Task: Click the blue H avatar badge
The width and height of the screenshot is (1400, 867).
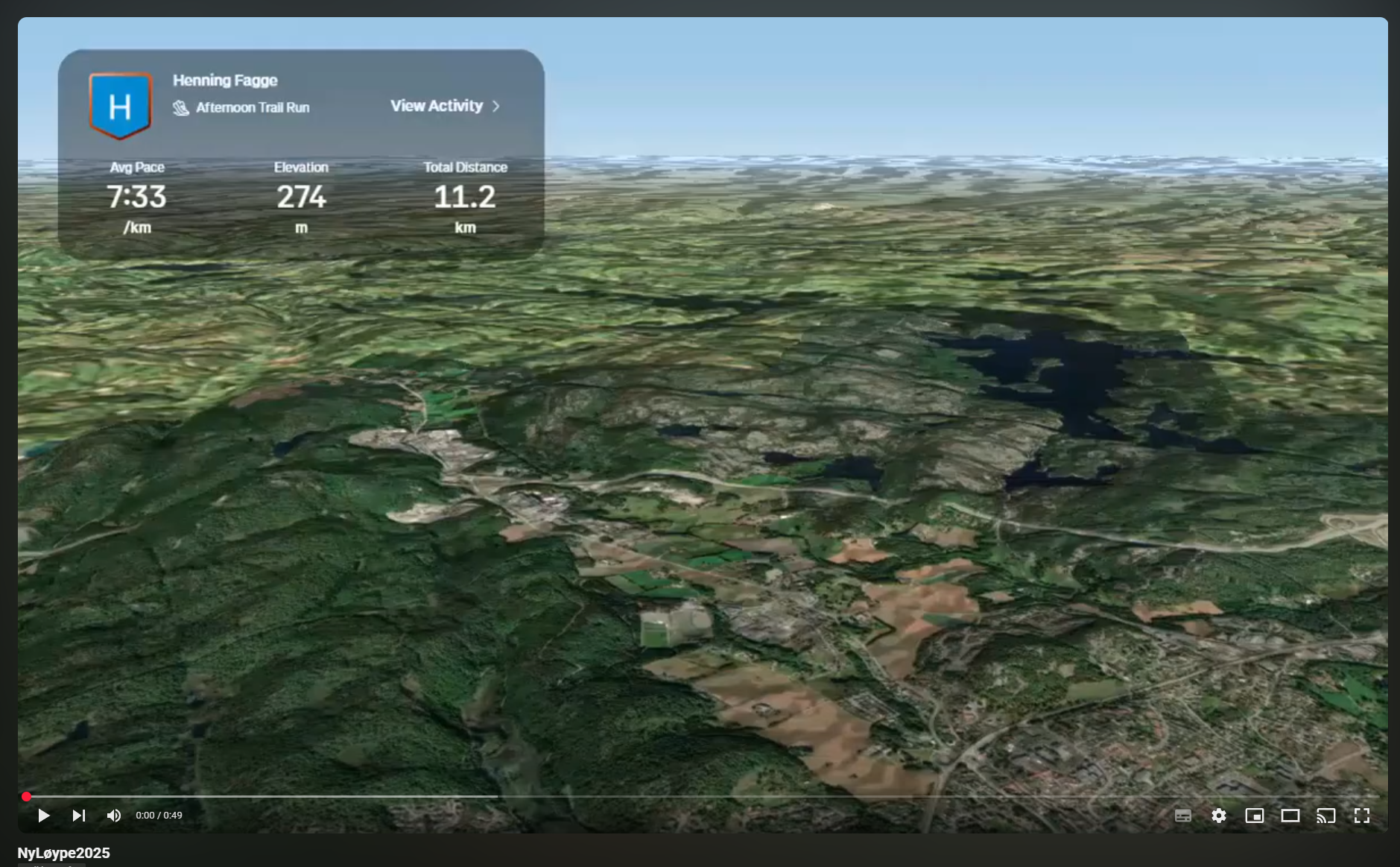Action: [x=120, y=106]
